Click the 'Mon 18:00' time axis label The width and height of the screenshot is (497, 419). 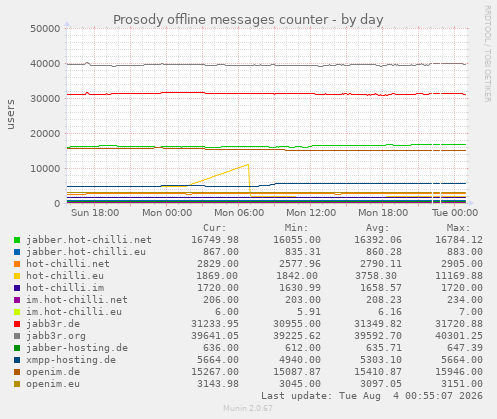pyautogui.click(x=383, y=213)
